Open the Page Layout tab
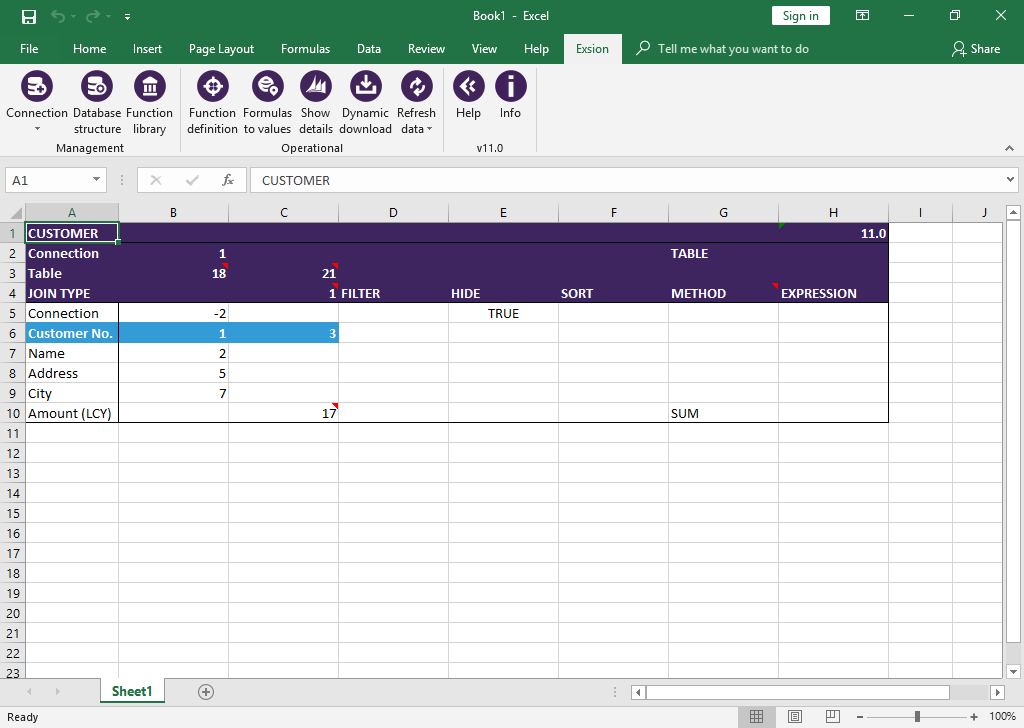The height and width of the screenshot is (728, 1024). click(x=221, y=49)
